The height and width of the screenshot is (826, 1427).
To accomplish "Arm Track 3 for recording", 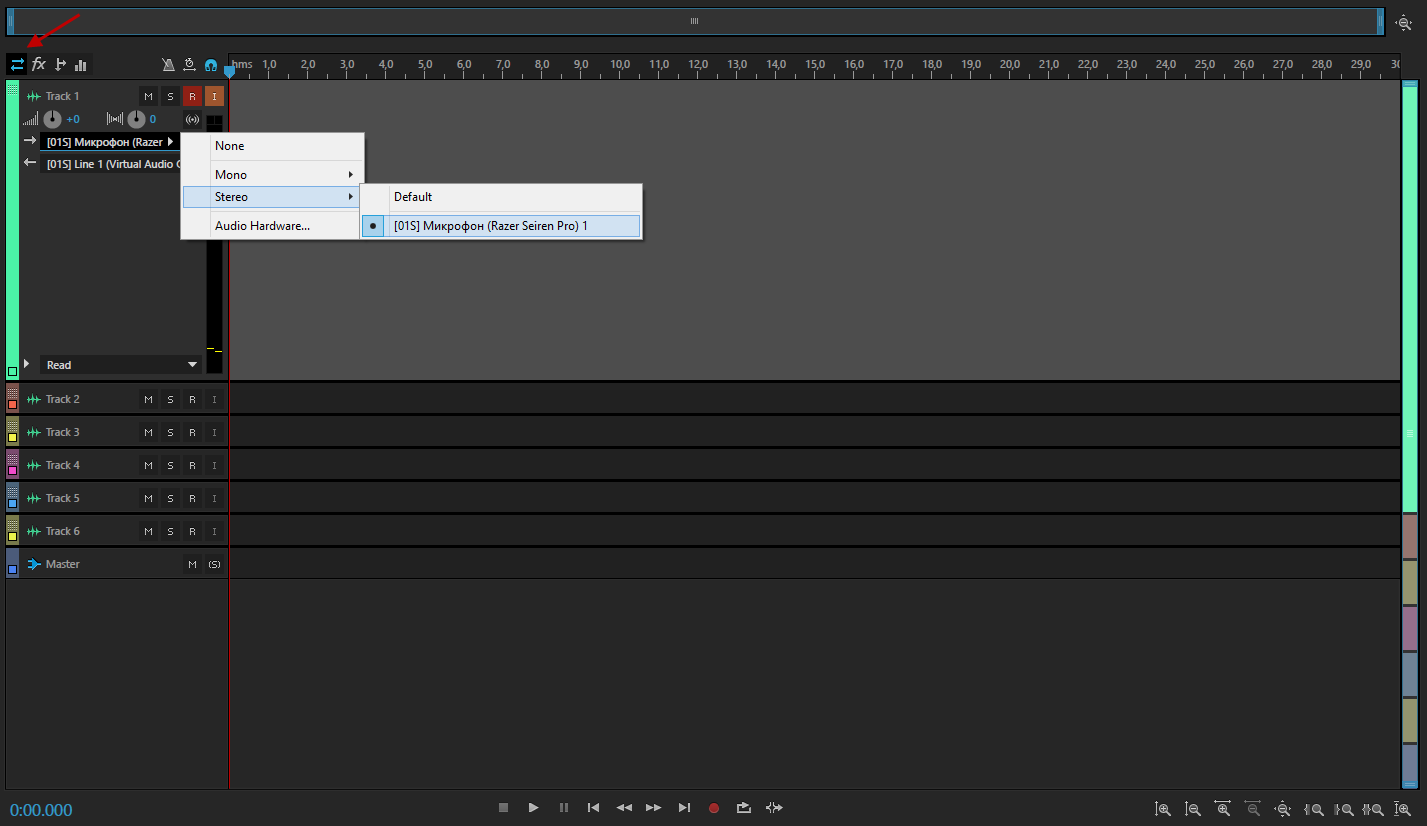I will point(192,432).
